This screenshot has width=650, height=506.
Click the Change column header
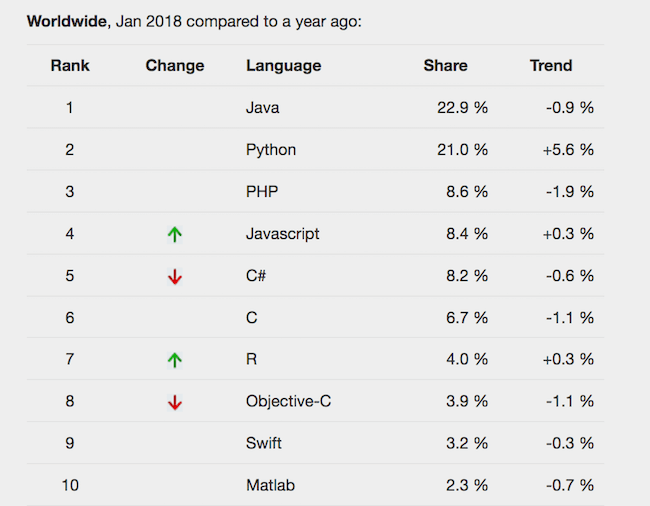(175, 66)
